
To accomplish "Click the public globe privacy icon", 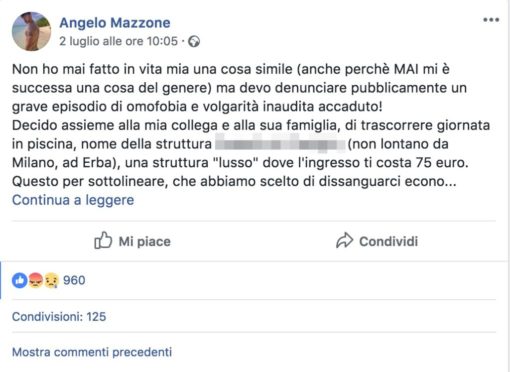I will (x=194, y=42).
